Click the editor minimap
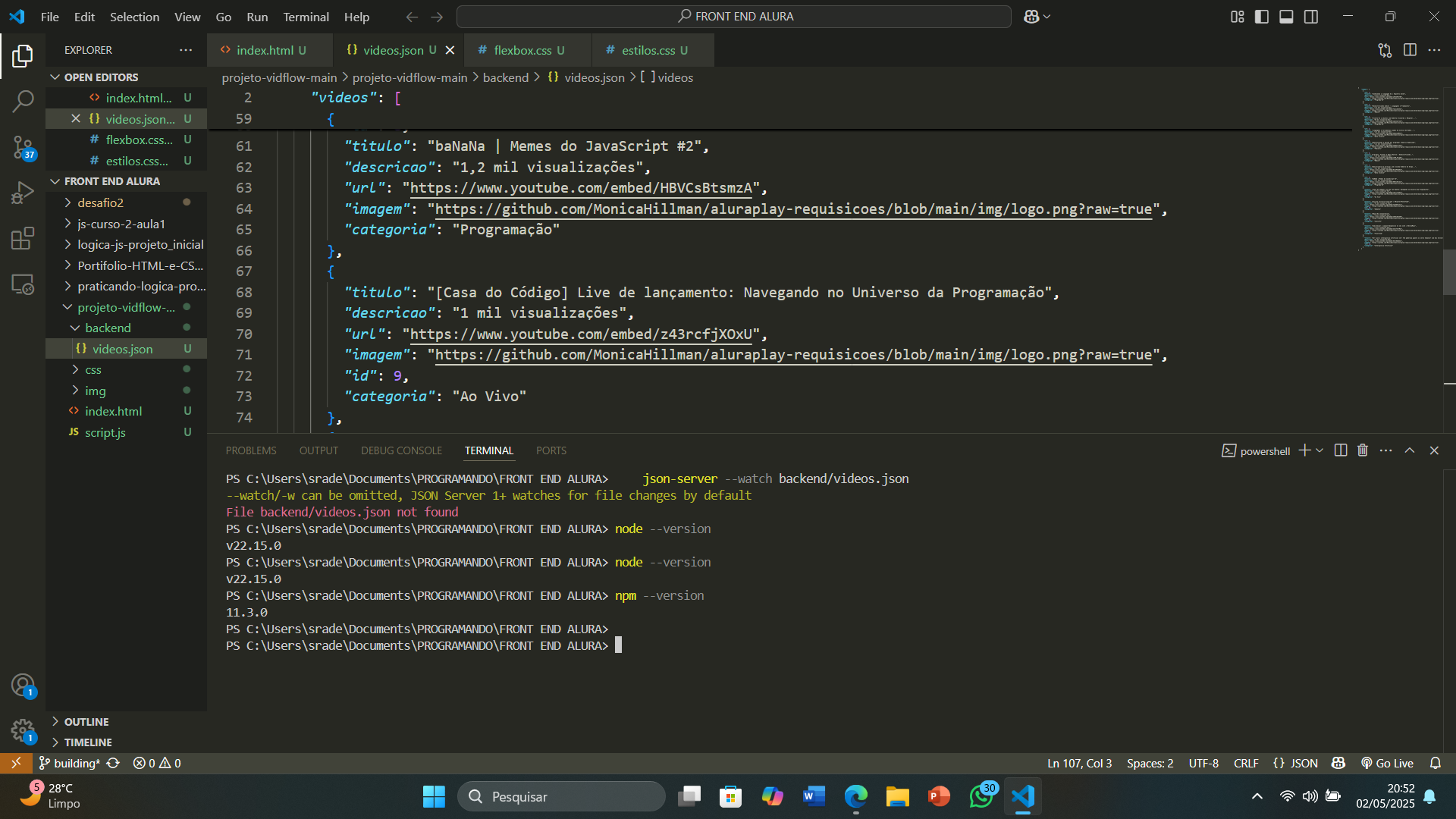The width and height of the screenshot is (1456, 819). [1400, 170]
